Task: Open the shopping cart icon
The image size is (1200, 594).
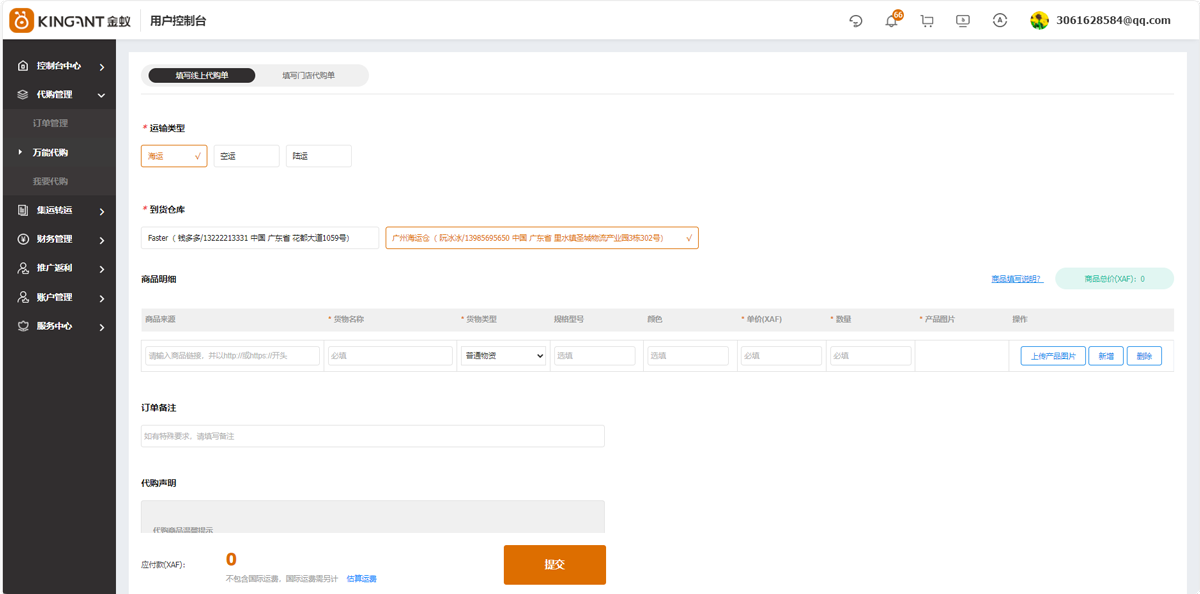Action: click(927, 21)
